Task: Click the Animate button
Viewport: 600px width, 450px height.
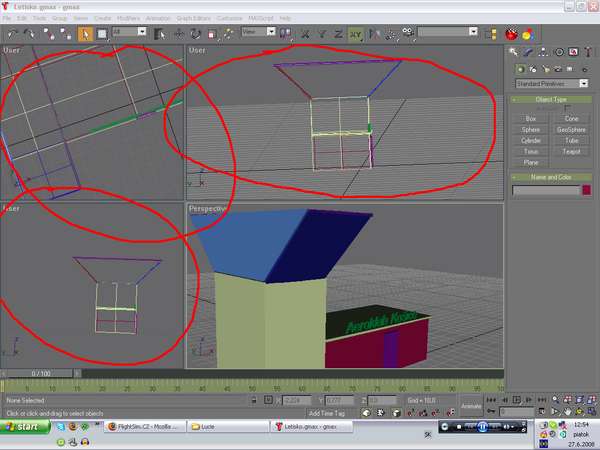Action: 471,406
